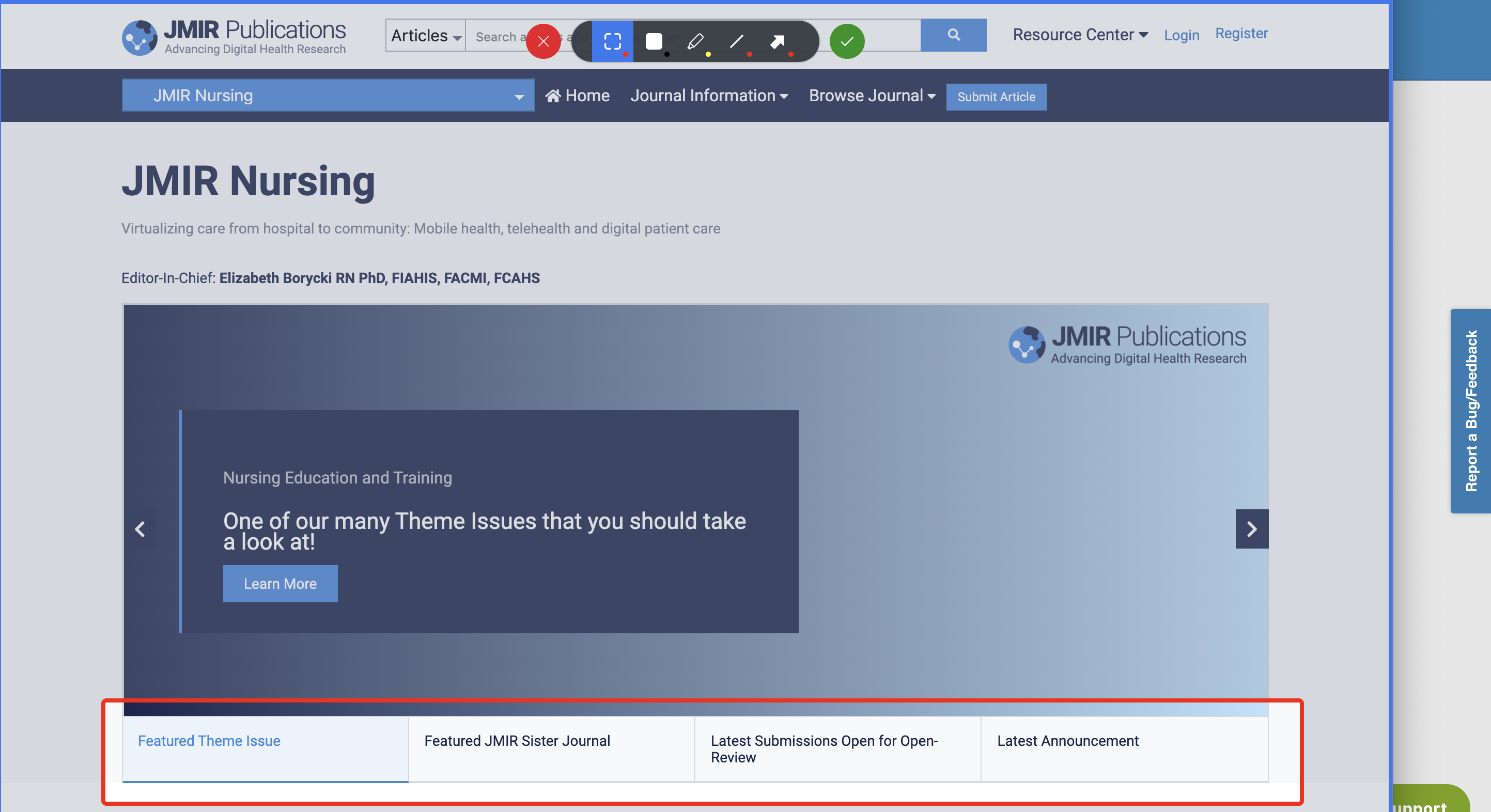
Task: Expand the Journal Information menu
Action: point(708,96)
